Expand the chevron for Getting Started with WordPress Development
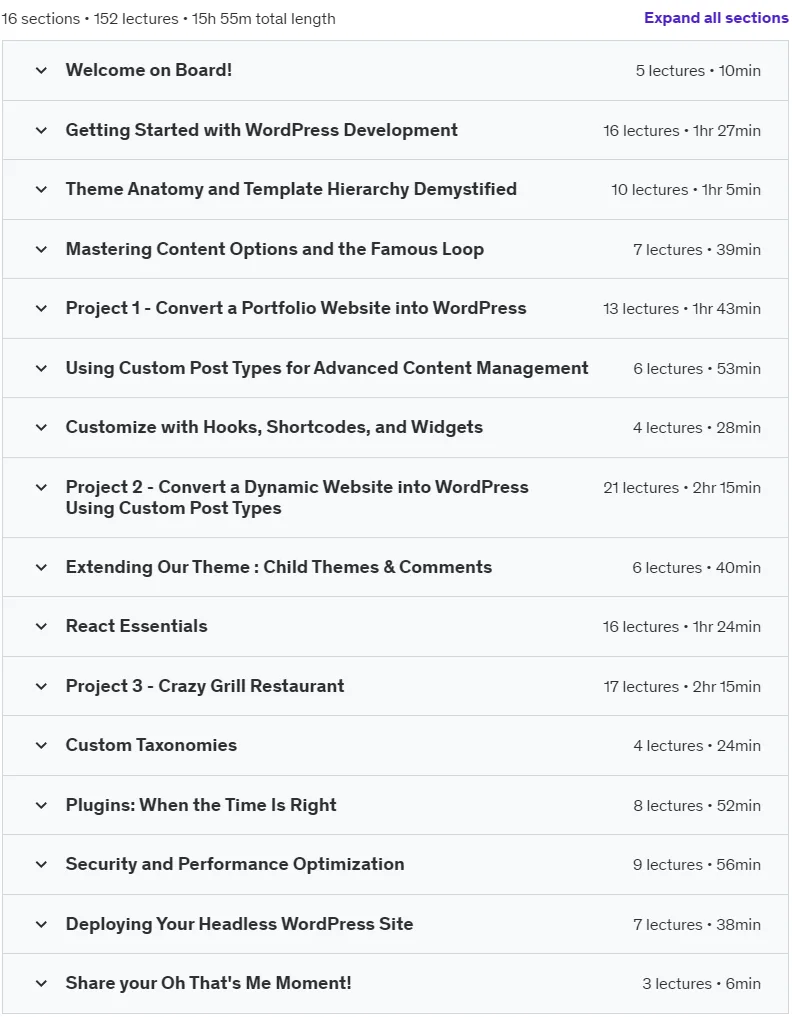The width and height of the screenshot is (792, 1017). point(42,130)
